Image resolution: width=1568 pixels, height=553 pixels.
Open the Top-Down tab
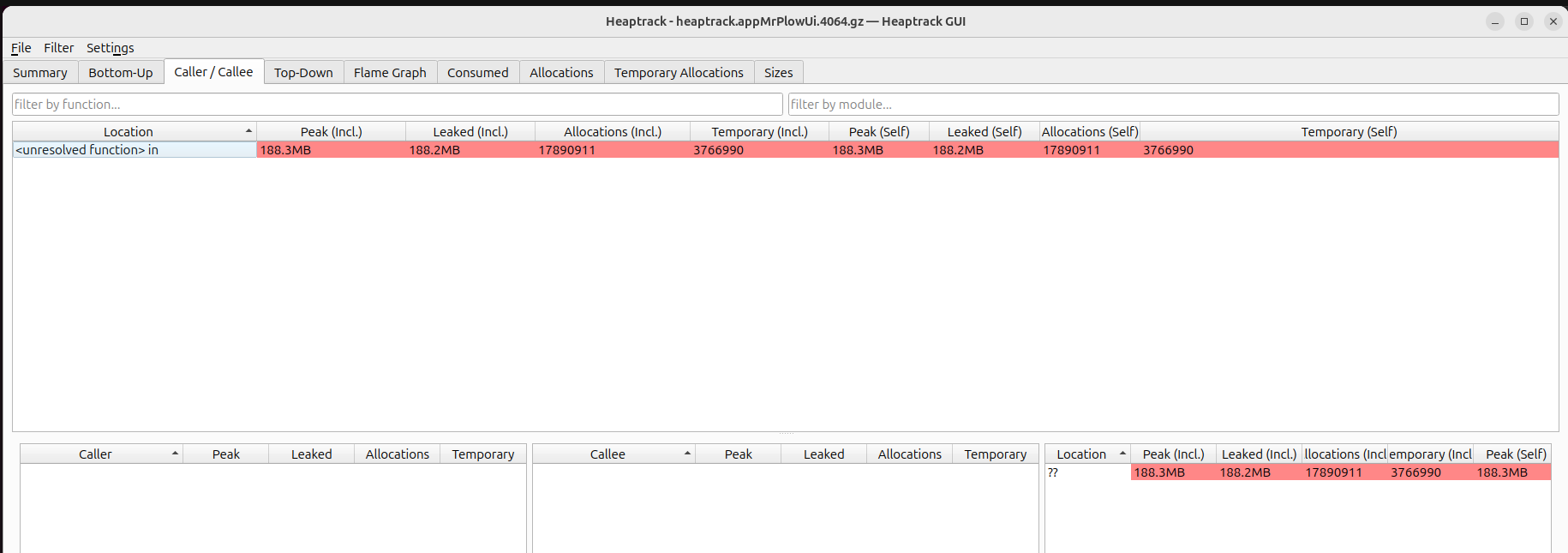(x=303, y=73)
